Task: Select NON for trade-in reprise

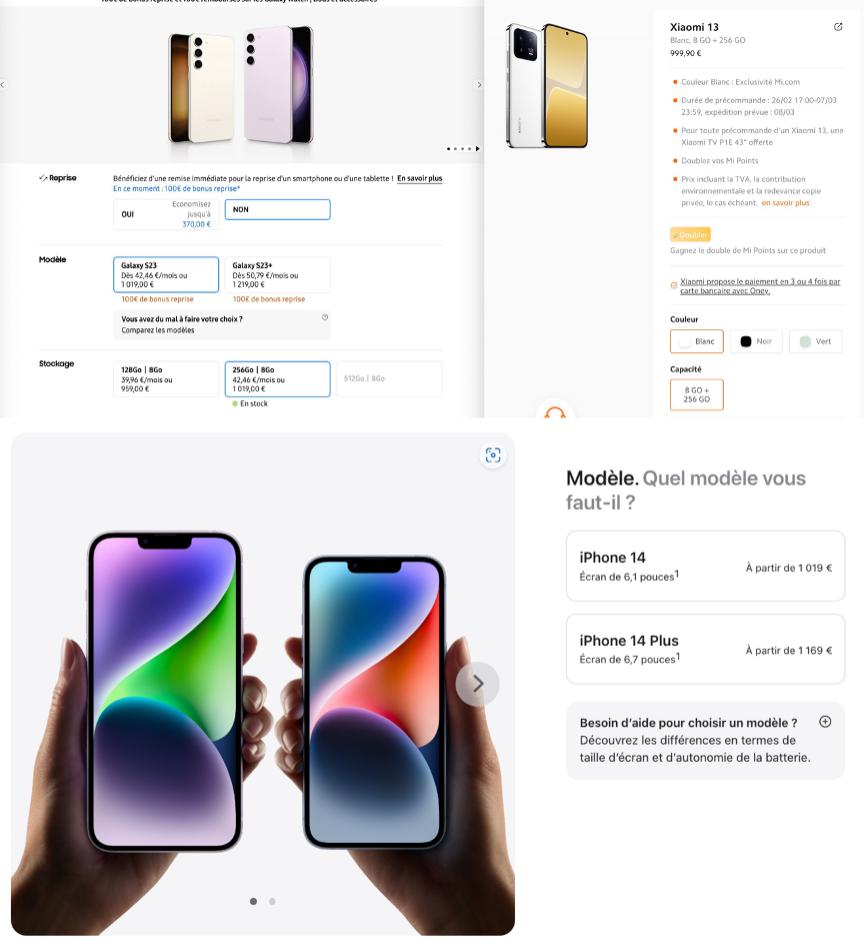Action: point(278,209)
